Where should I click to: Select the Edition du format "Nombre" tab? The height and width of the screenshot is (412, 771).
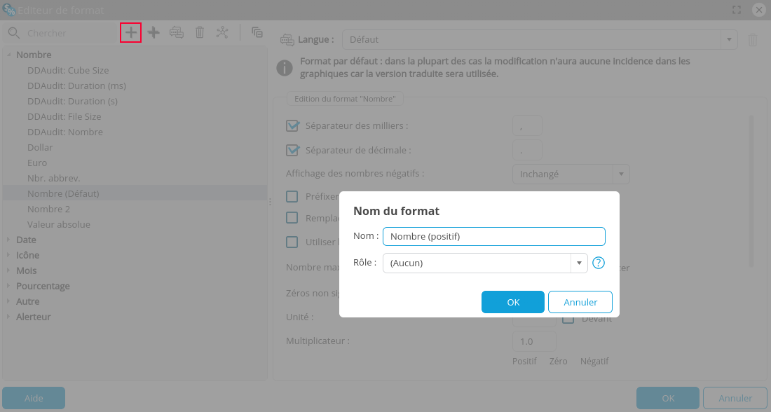click(x=344, y=100)
